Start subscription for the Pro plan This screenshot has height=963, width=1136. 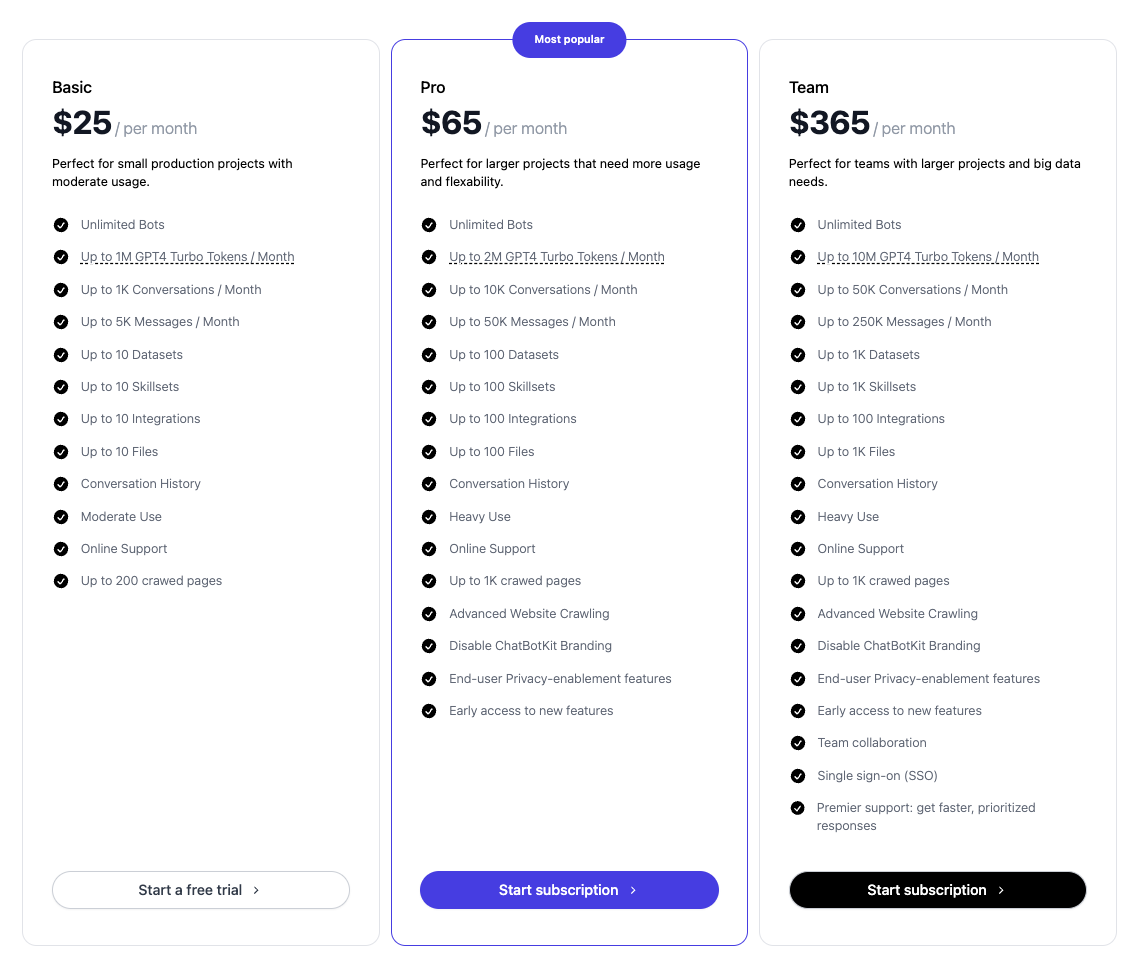click(x=569, y=890)
